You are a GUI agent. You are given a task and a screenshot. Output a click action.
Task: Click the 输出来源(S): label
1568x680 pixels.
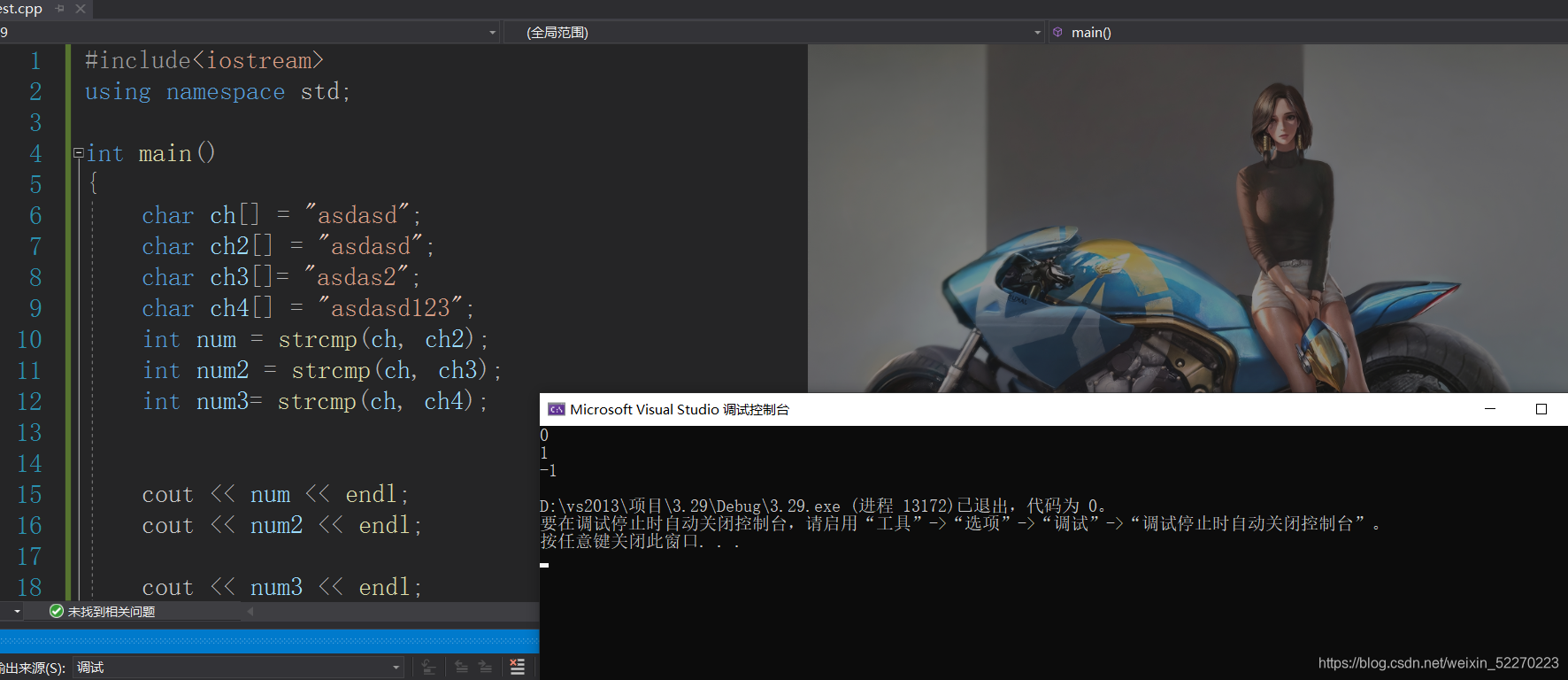[33, 668]
